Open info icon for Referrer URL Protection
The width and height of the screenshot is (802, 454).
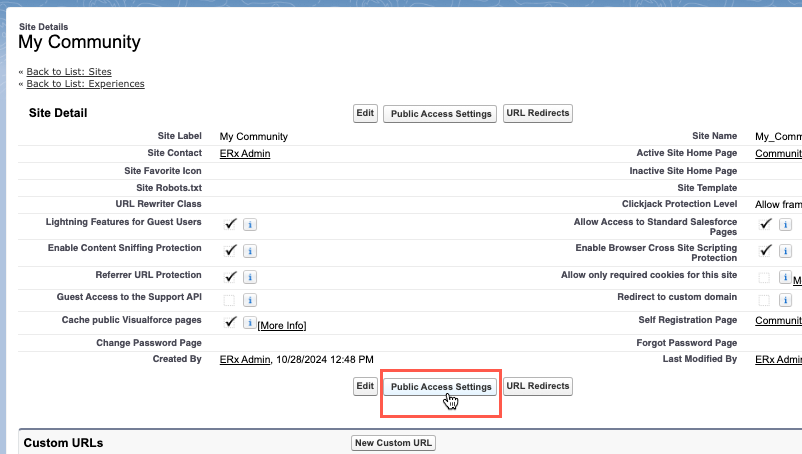(x=250, y=277)
